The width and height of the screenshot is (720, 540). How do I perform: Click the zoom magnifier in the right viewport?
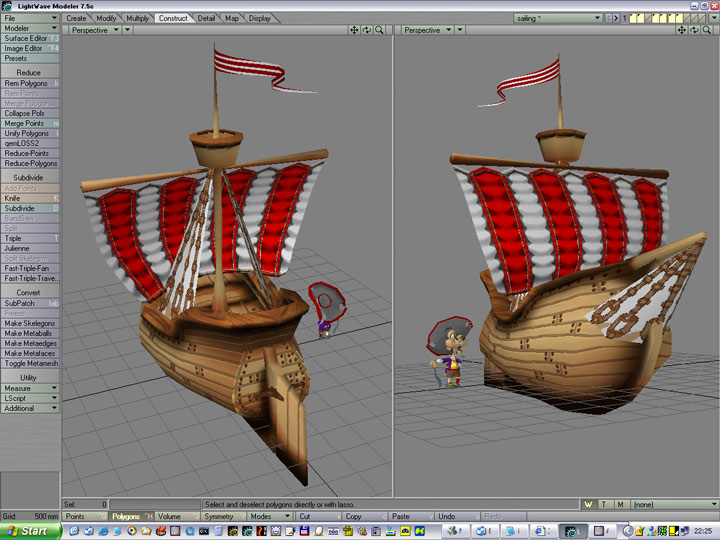(707, 30)
